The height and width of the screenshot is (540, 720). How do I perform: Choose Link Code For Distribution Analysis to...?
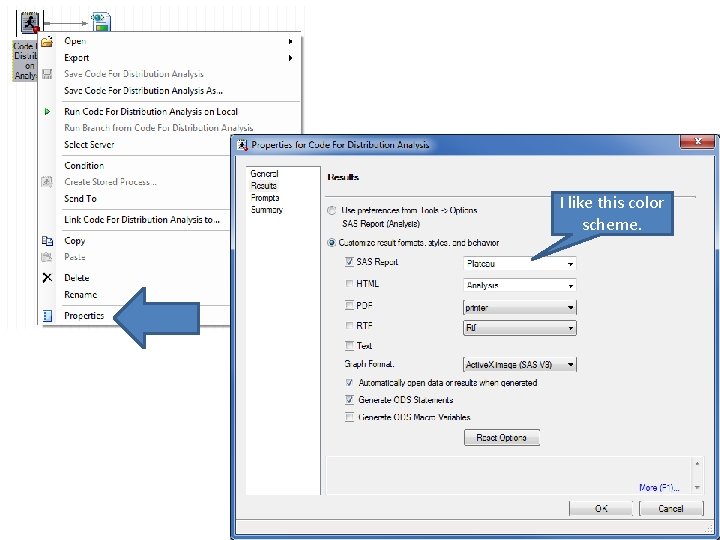click(142, 219)
